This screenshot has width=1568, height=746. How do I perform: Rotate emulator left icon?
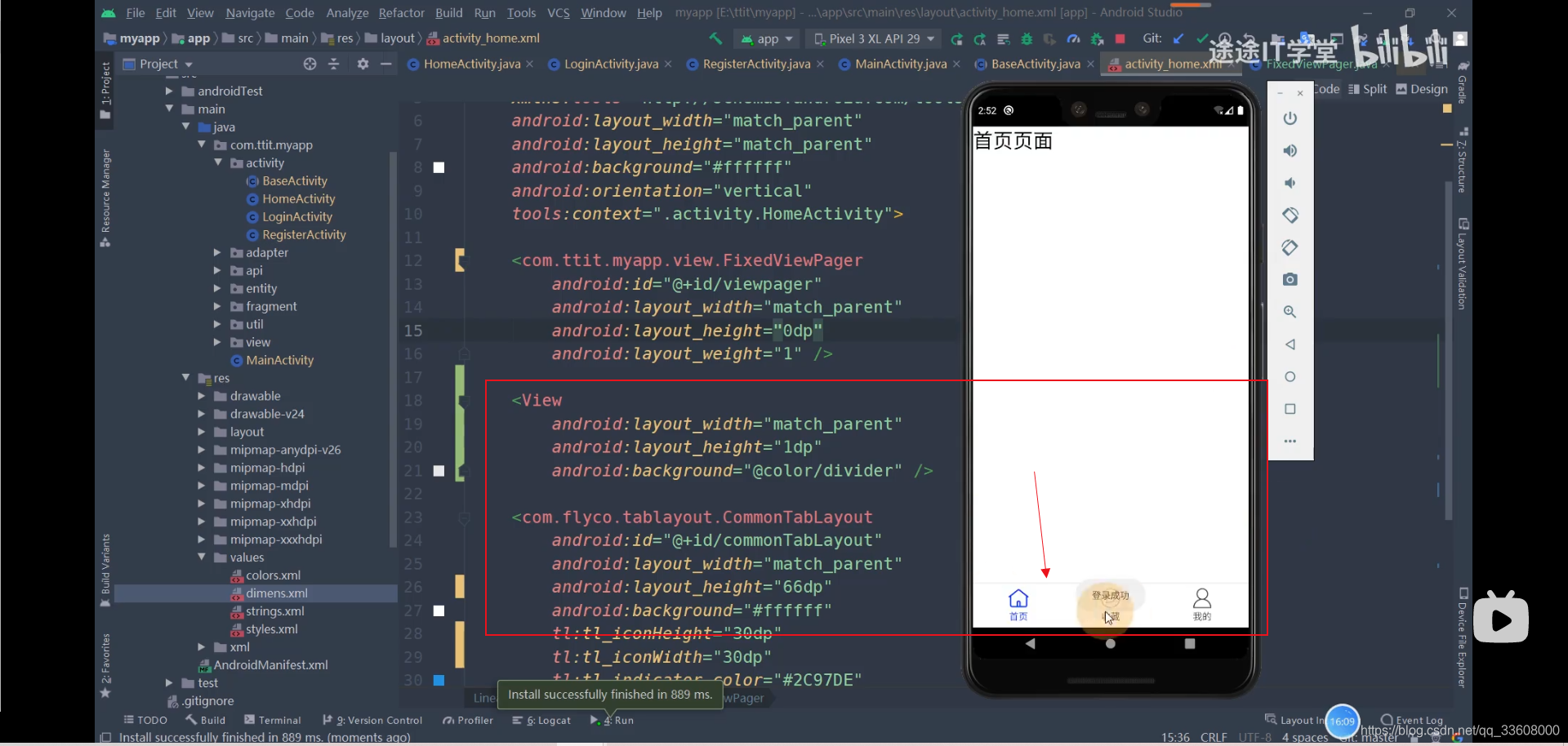(x=1290, y=215)
